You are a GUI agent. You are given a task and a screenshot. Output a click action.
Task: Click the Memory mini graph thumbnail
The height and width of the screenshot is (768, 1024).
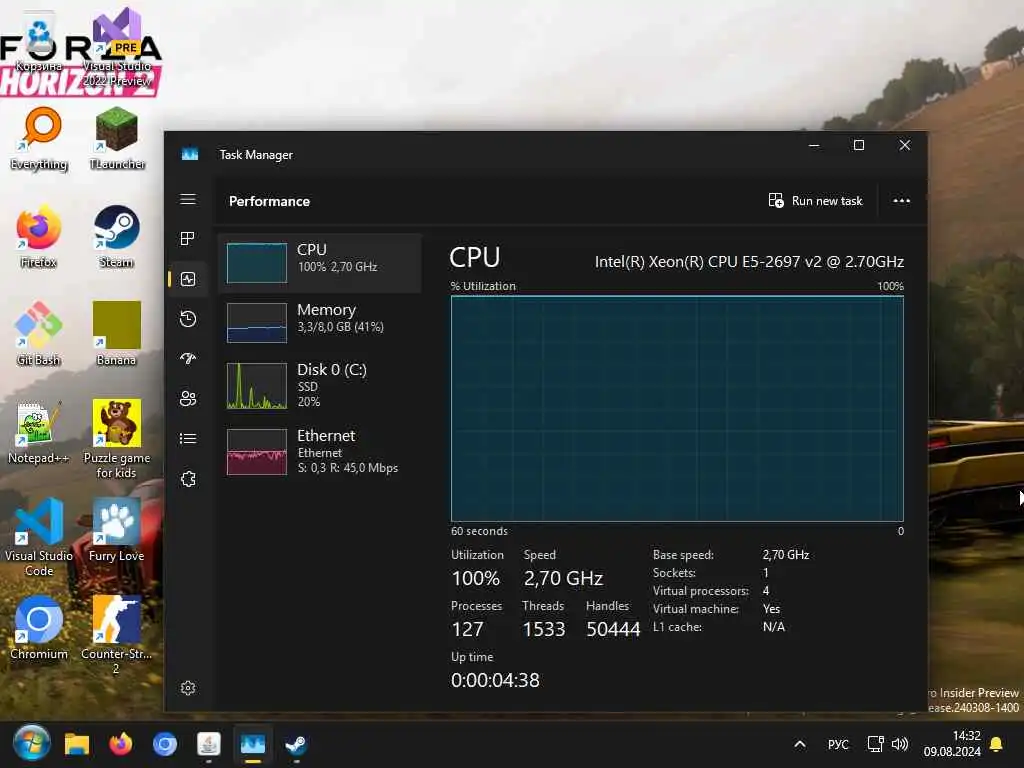click(257, 323)
